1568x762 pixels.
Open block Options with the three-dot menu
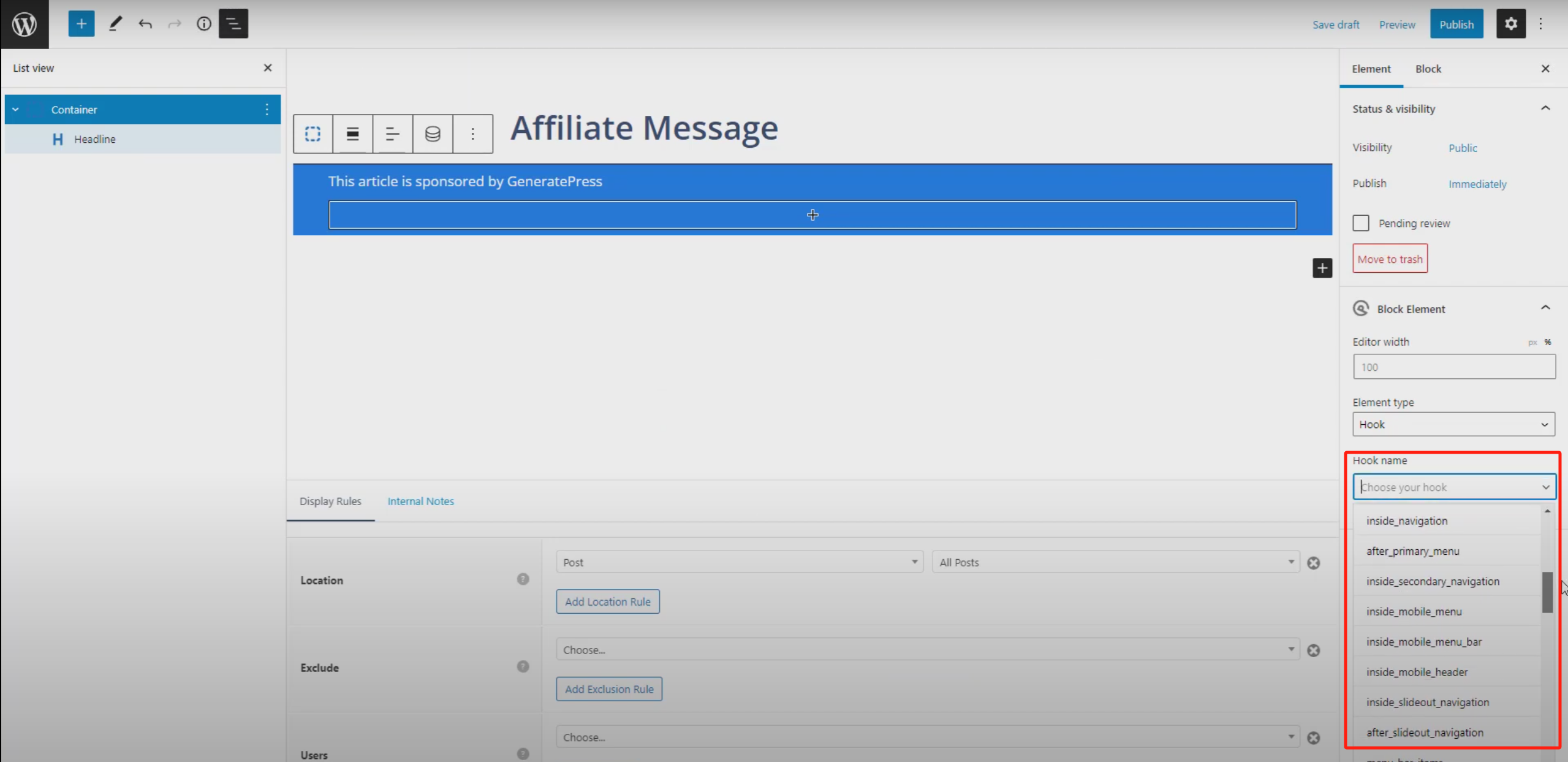point(472,134)
